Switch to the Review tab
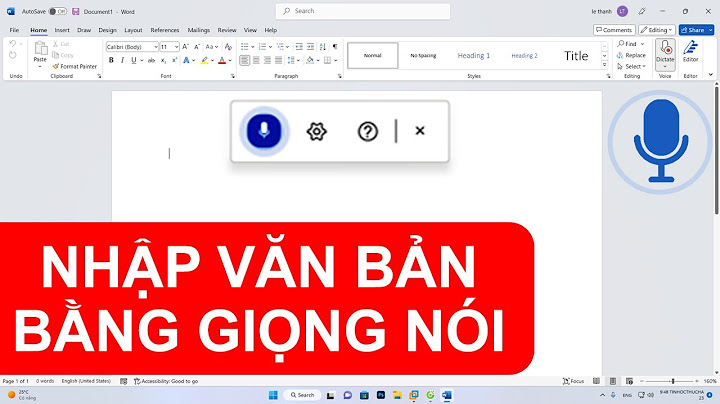 [227, 30]
